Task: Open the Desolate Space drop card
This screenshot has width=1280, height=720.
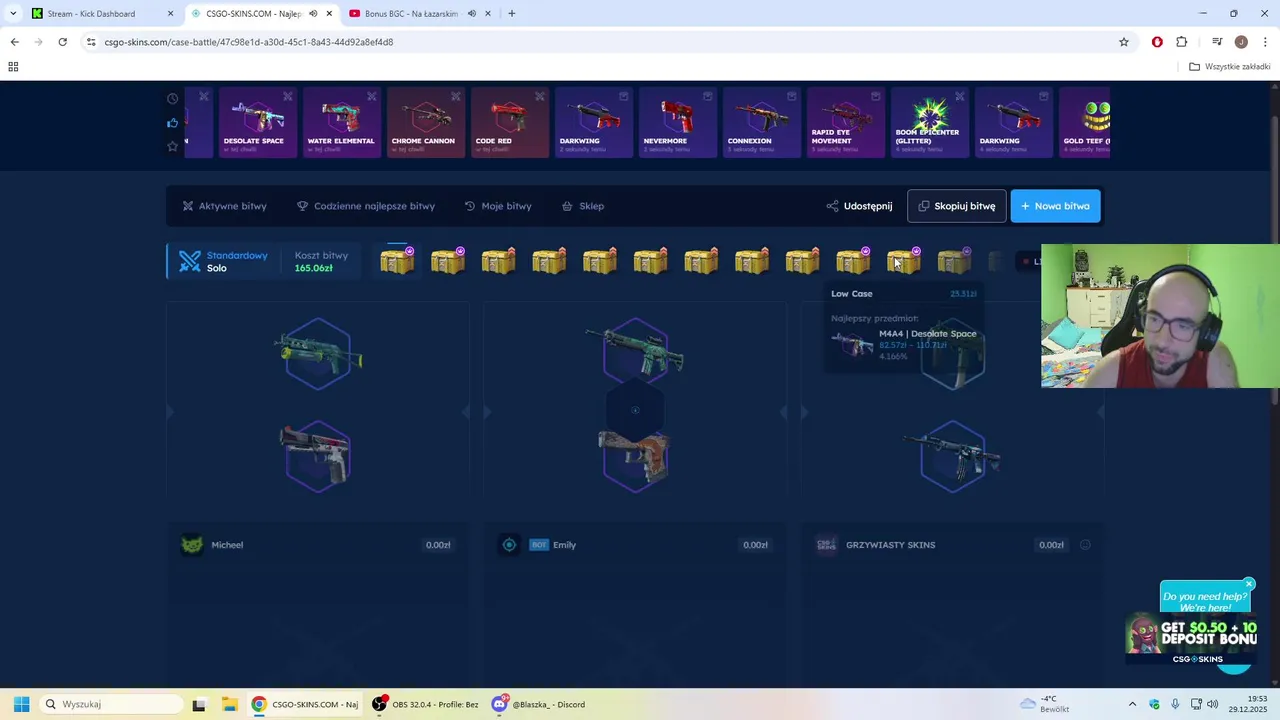Action: tap(258, 123)
